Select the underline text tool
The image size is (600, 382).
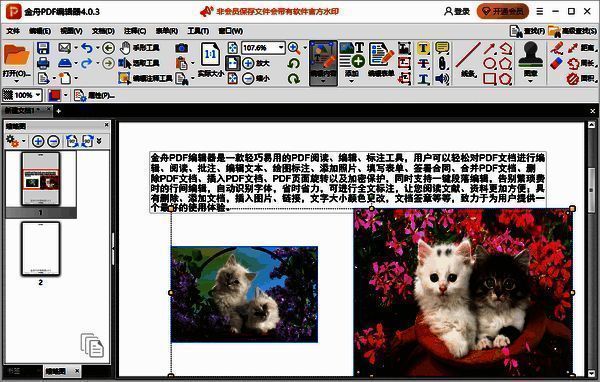[423, 79]
